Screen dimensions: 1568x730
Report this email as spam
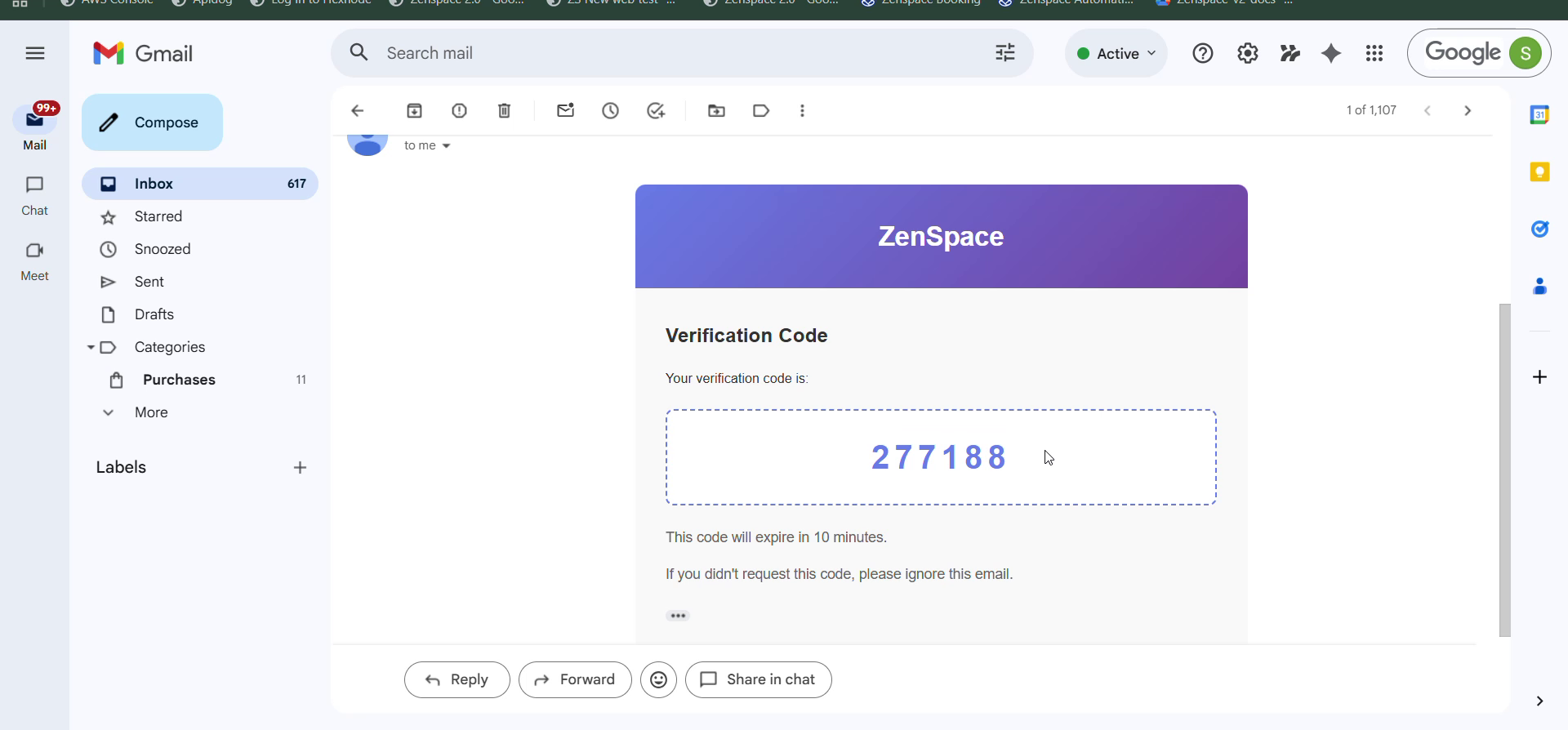click(x=459, y=110)
